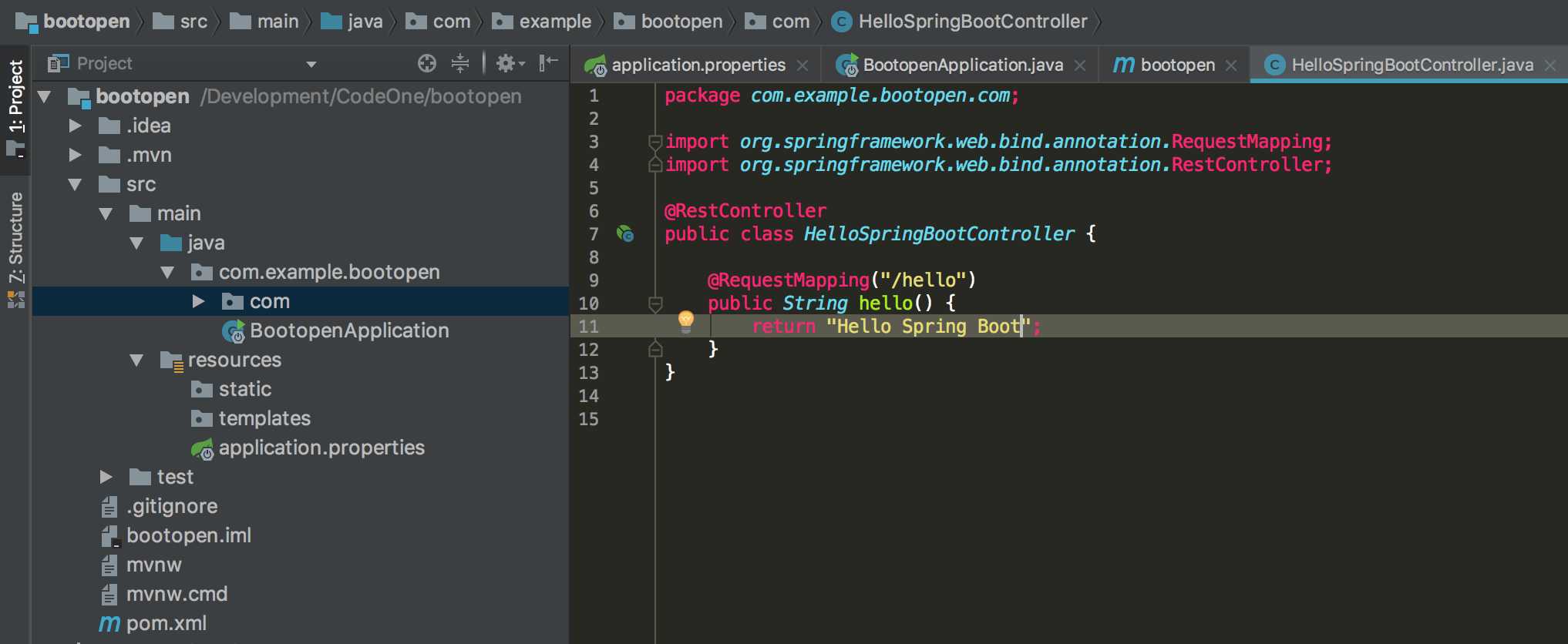Collapse the bootopen project root node
Image resolution: width=1568 pixels, height=644 pixels.
click(45, 97)
